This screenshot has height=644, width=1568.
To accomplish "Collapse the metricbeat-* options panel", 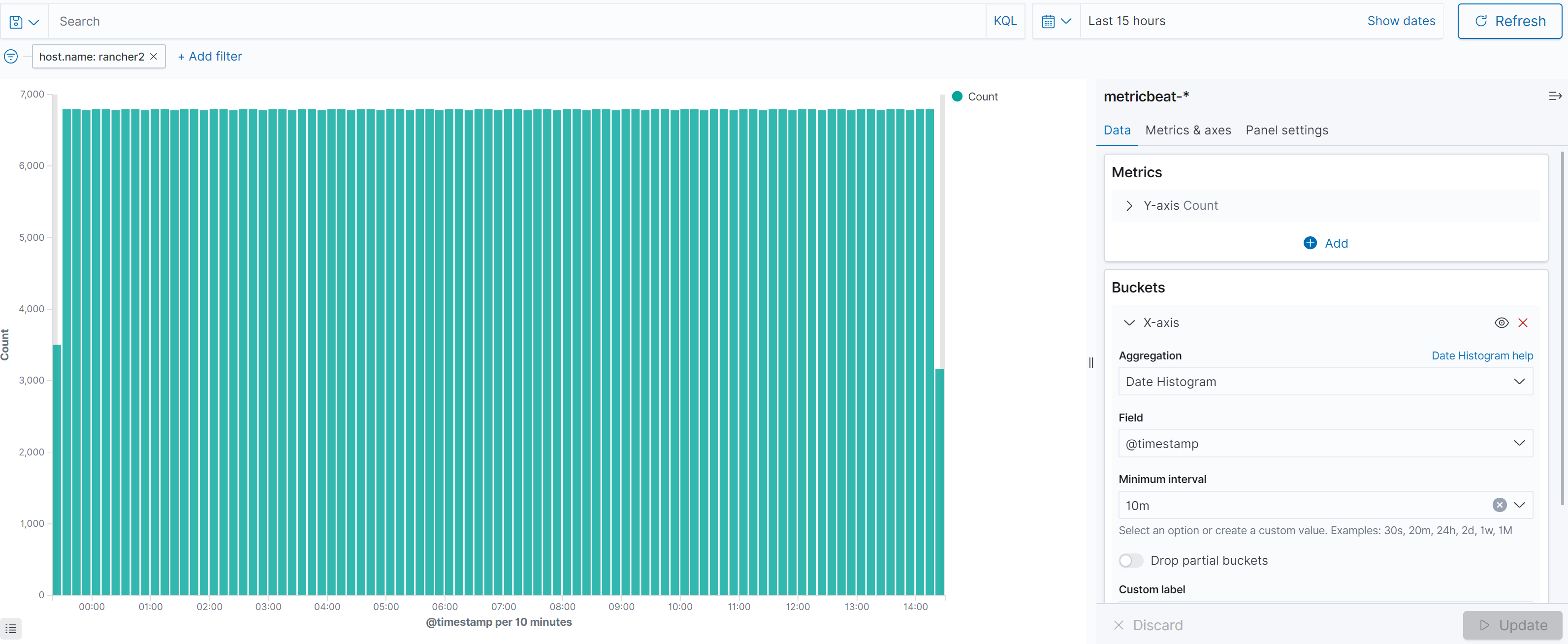I will [1556, 96].
